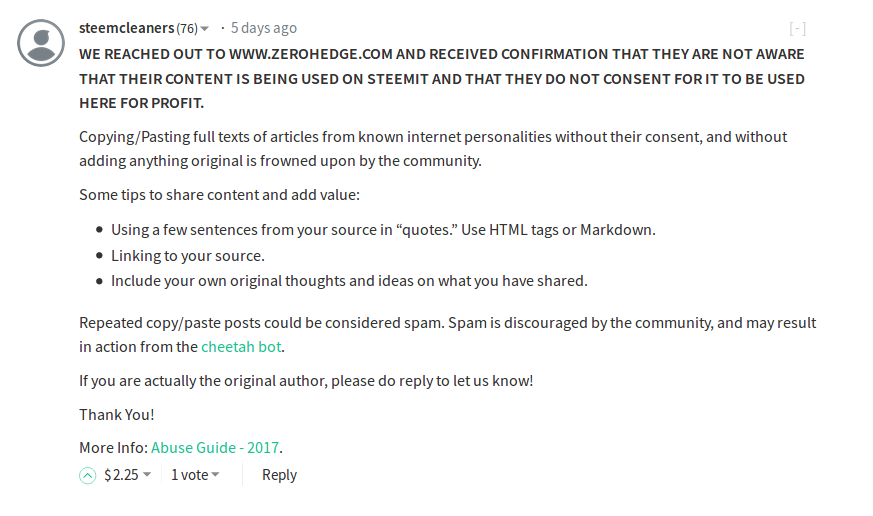This screenshot has width=873, height=516.
Task: Click the bold ZEROHEDGE.COM confirmation headline
Action: [x=442, y=78]
